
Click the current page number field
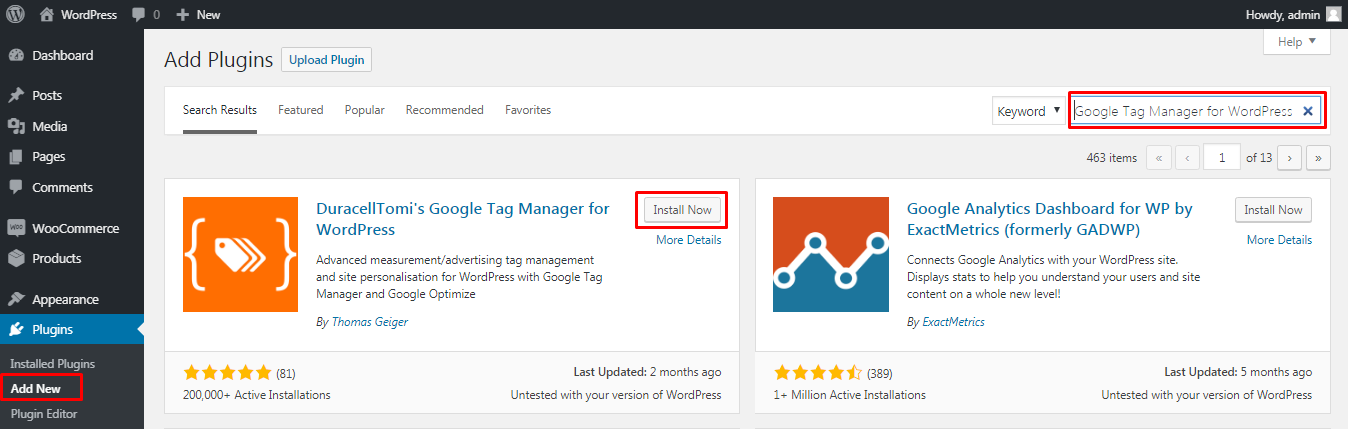[x=1222, y=157]
